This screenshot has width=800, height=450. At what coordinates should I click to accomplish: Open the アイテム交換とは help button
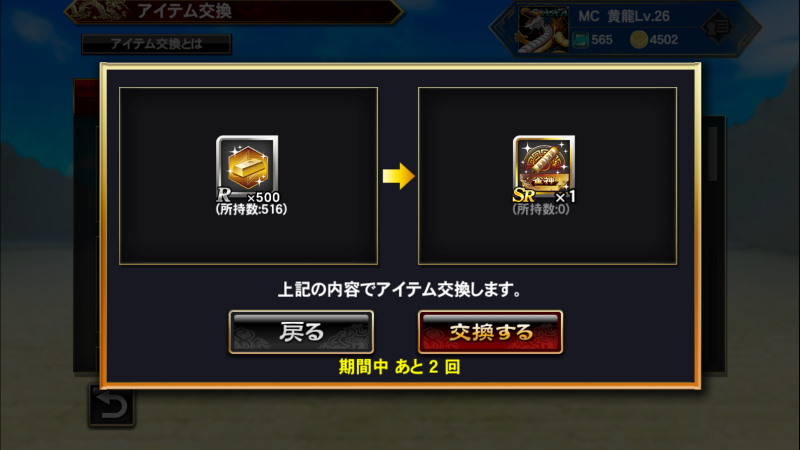coord(157,44)
